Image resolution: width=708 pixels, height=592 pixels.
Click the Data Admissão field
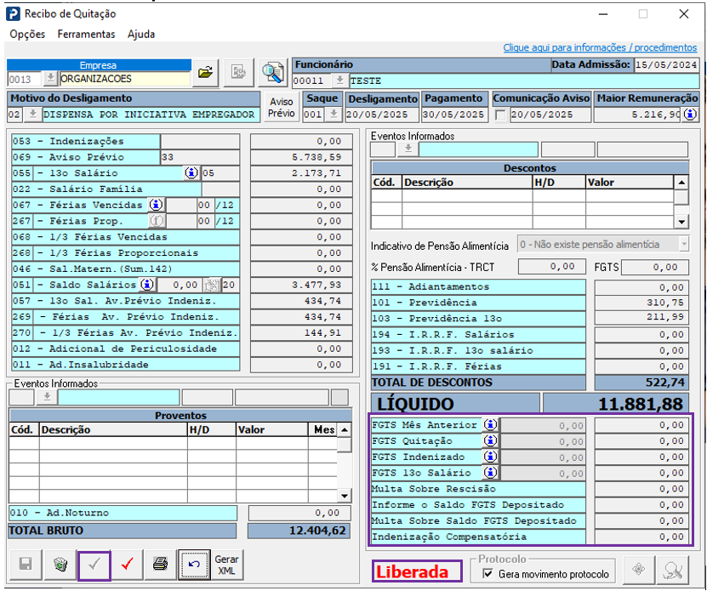point(666,65)
